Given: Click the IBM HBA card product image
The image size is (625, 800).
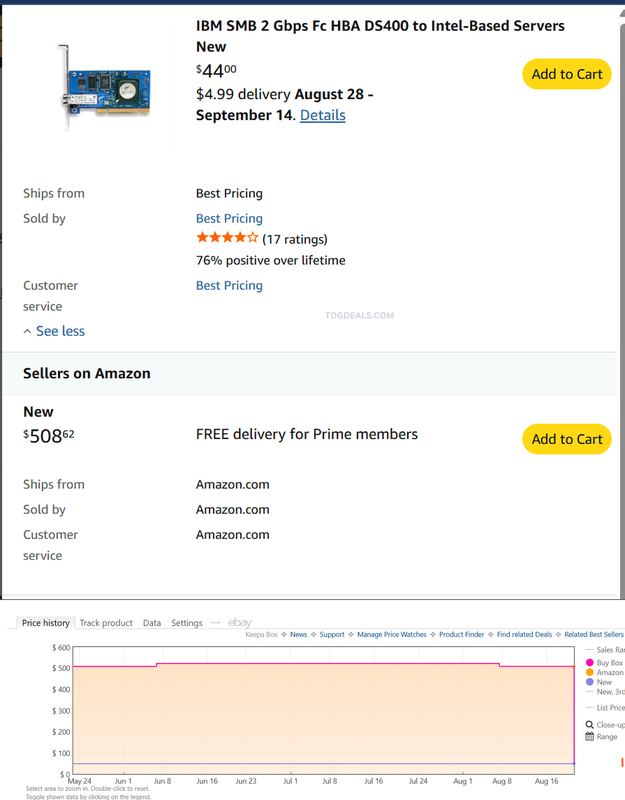Looking at the screenshot, I should tap(105, 87).
